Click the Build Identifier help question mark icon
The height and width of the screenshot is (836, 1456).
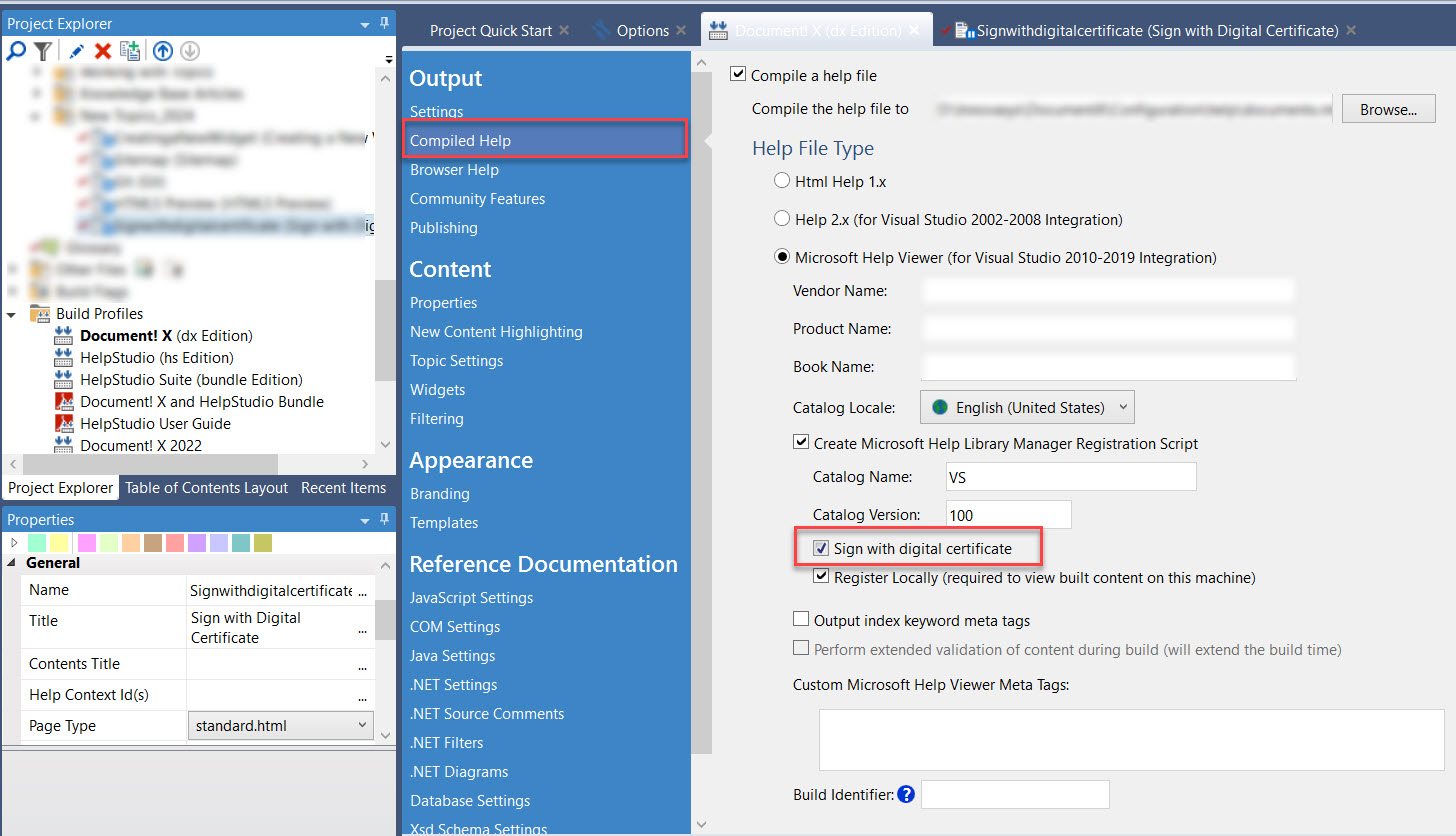coord(906,794)
